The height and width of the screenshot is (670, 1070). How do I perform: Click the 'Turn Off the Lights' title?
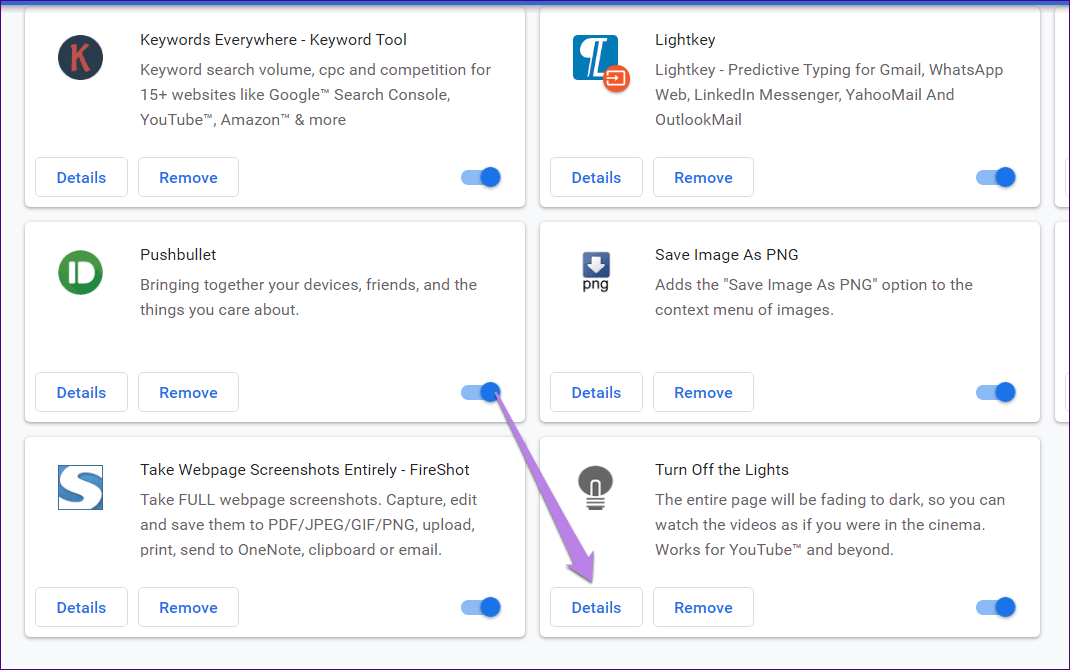pyautogui.click(x=722, y=470)
